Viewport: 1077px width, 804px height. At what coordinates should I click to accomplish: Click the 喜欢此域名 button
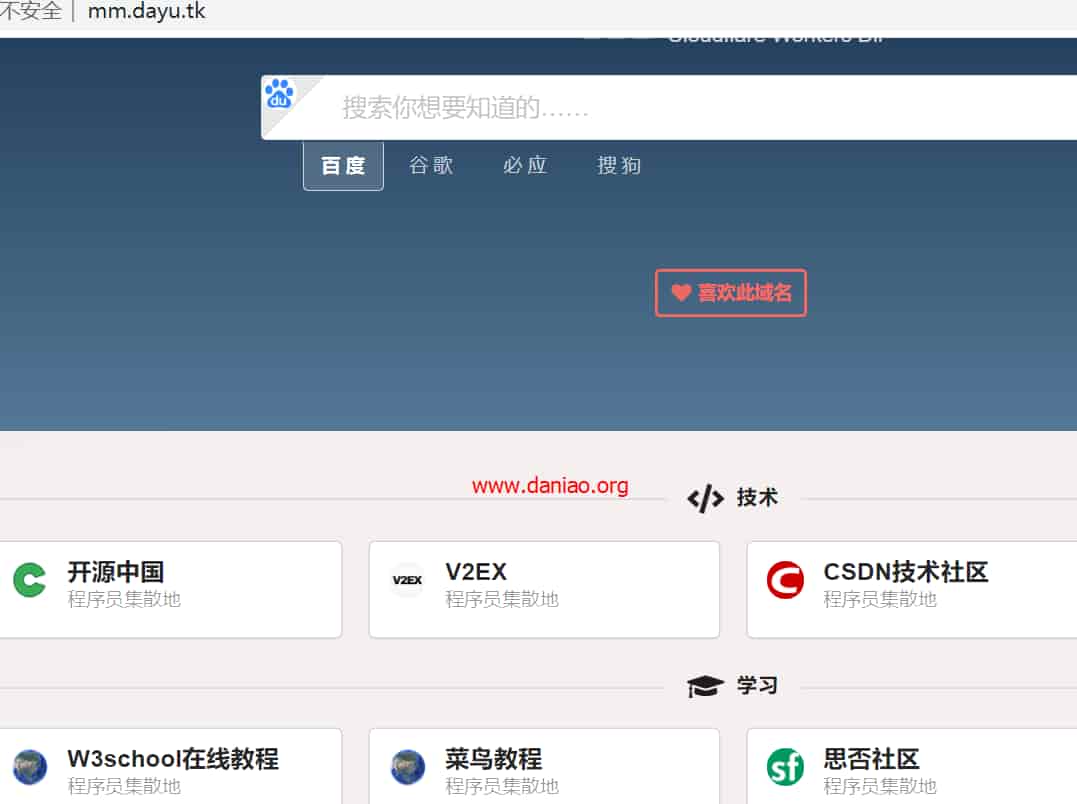point(731,293)
